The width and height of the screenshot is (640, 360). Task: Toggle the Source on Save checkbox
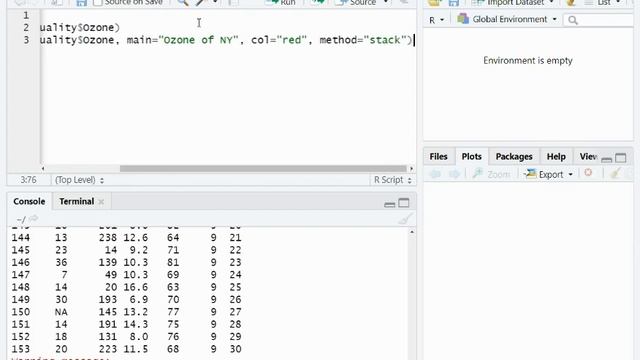coord(98,2)
